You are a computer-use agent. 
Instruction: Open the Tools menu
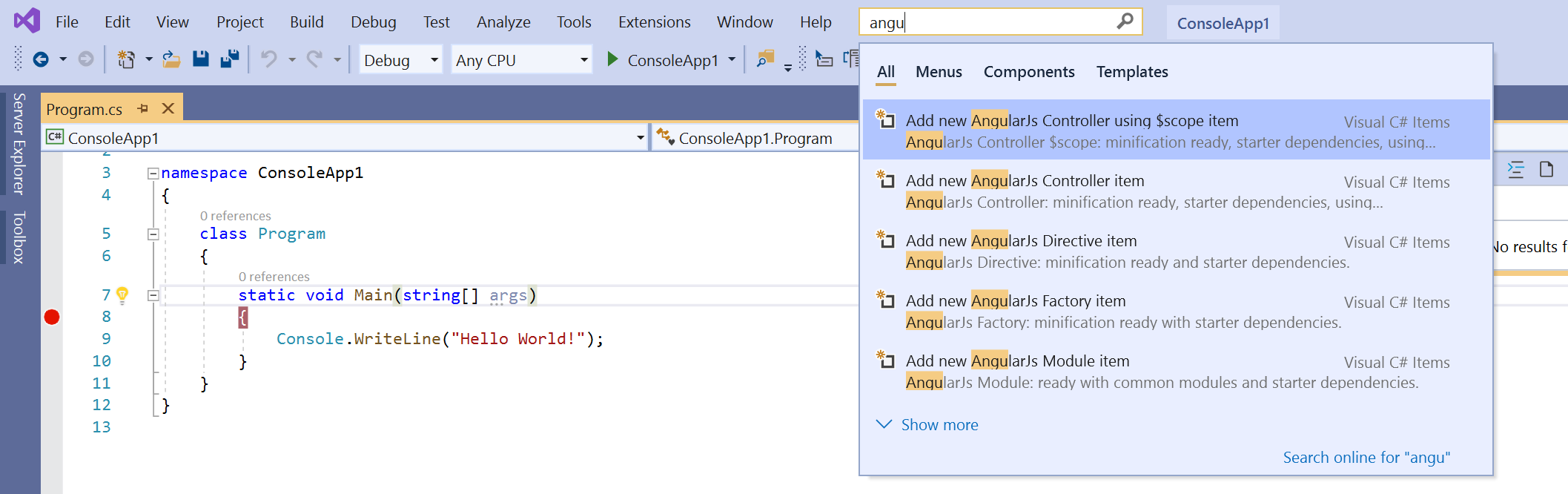click(x=574, y=22)
